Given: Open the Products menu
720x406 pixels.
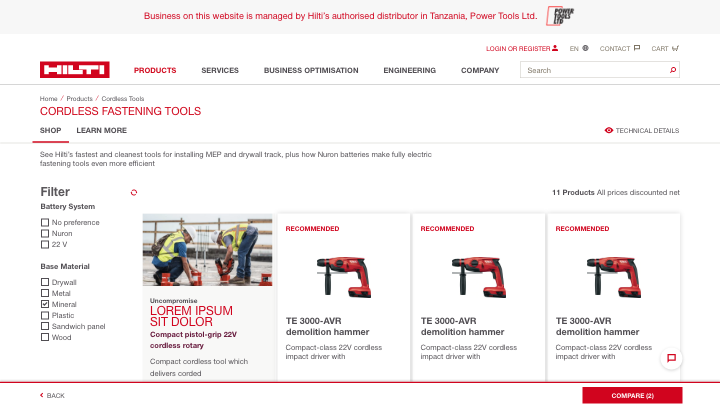Looking at the screenshot, I should 155,70.
